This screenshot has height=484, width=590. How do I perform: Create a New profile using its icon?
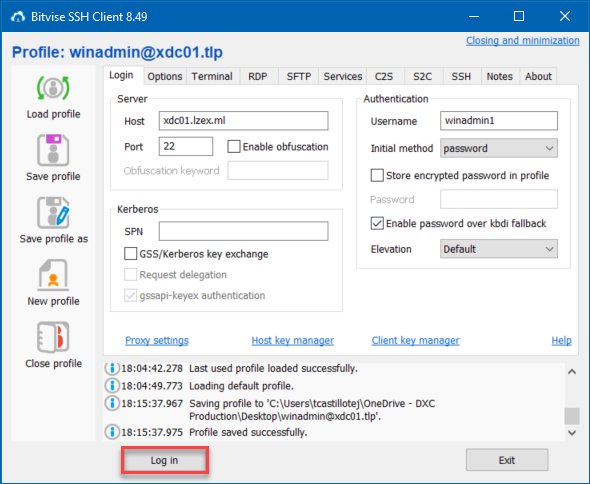(53, 275)
